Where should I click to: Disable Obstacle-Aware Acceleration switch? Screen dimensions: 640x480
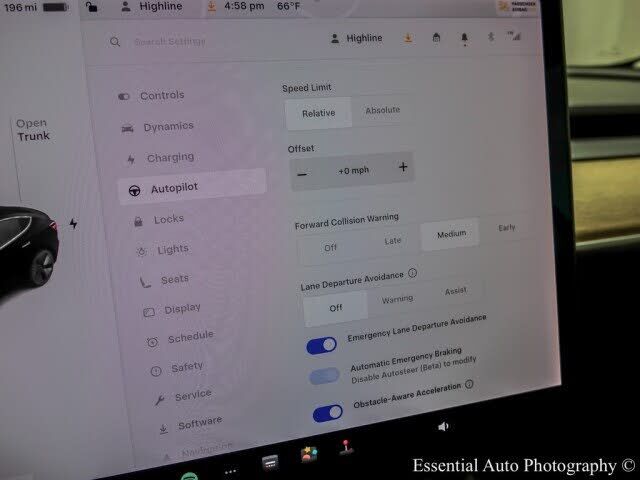[327, 413]
